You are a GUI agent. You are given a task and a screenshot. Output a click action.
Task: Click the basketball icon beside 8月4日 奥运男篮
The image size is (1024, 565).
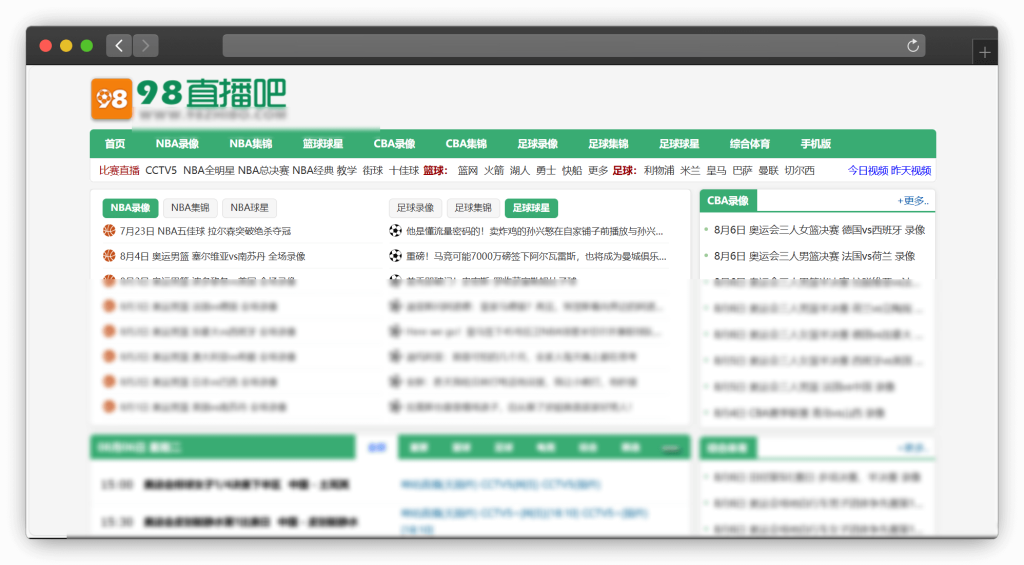[x=109, y=256]
